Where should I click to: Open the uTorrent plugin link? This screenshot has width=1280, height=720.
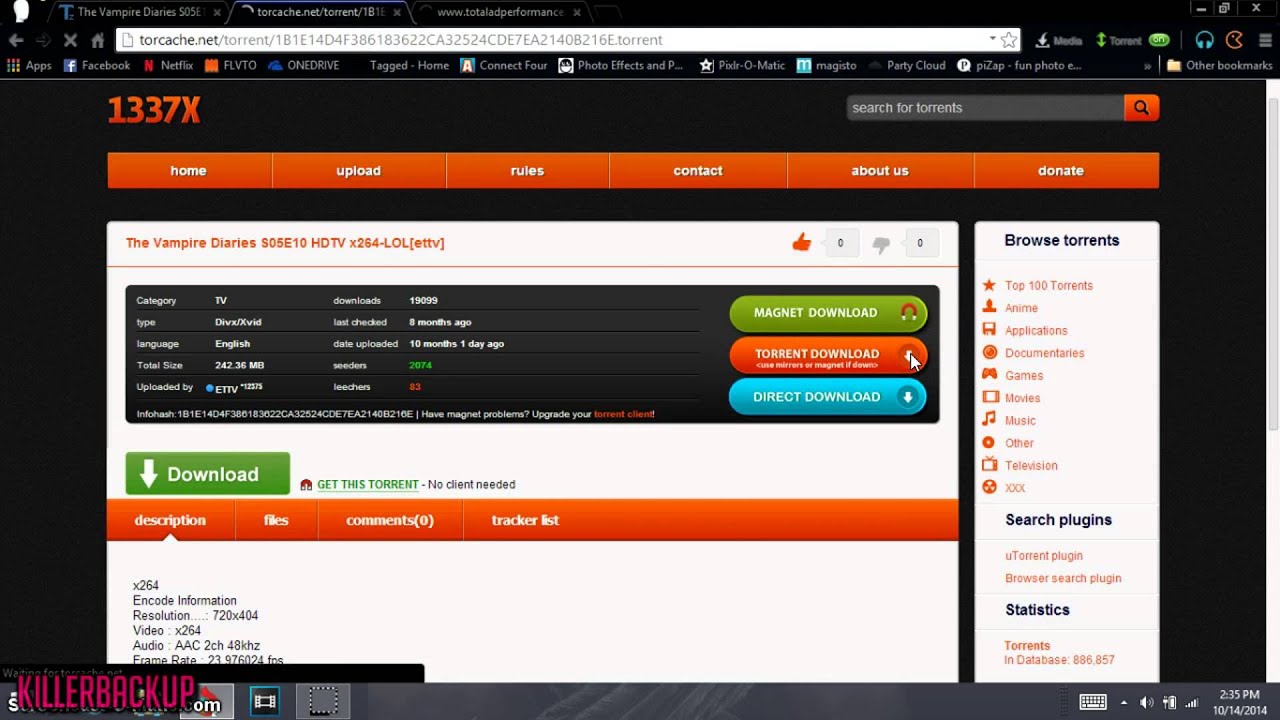coord(1044,556)
